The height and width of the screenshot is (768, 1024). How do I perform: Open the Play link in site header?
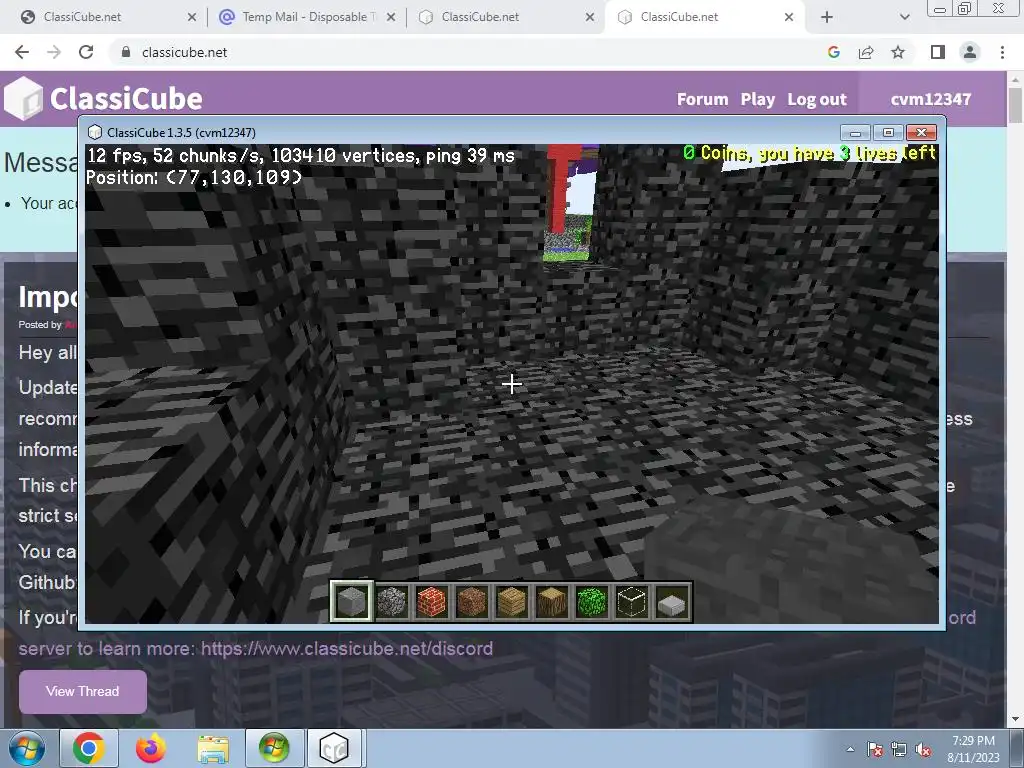[x=758, y=99]
